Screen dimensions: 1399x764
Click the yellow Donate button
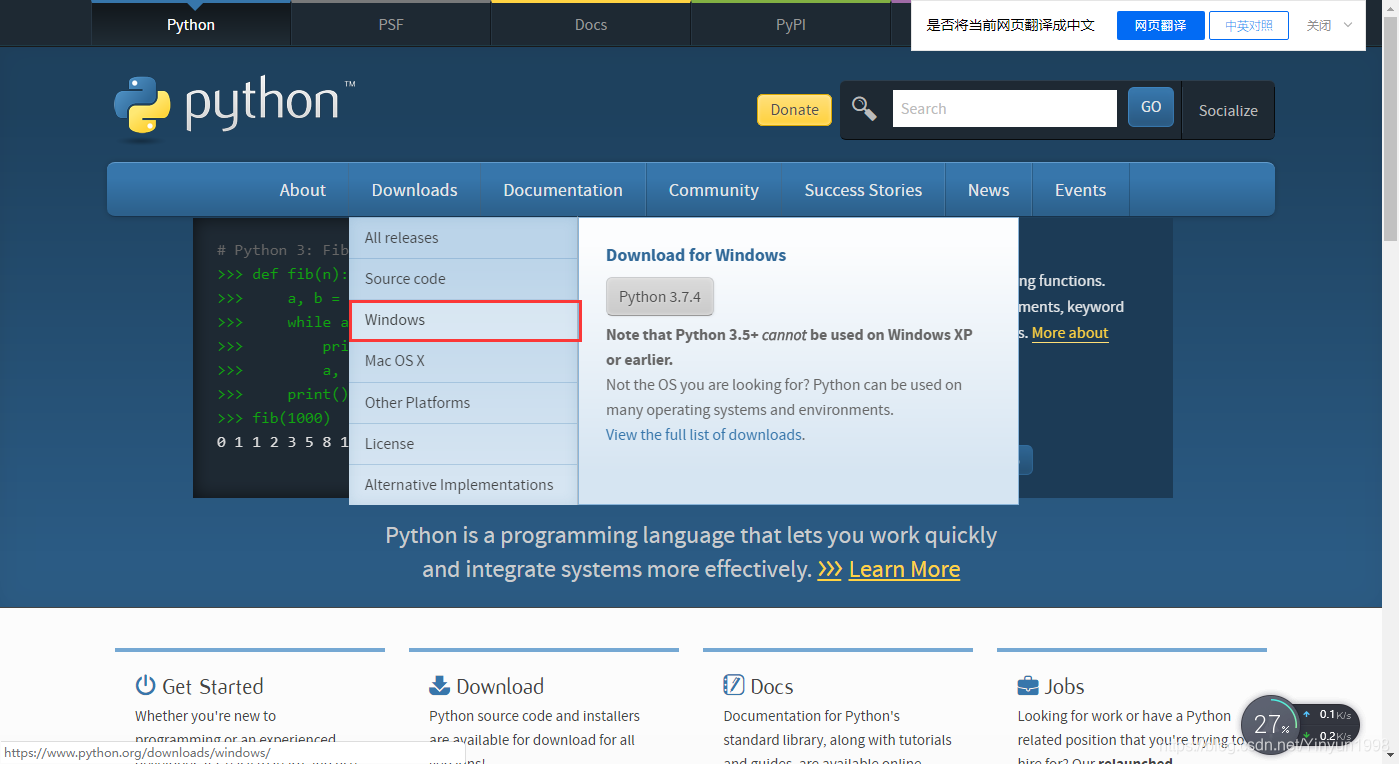[x=794, y=110]
